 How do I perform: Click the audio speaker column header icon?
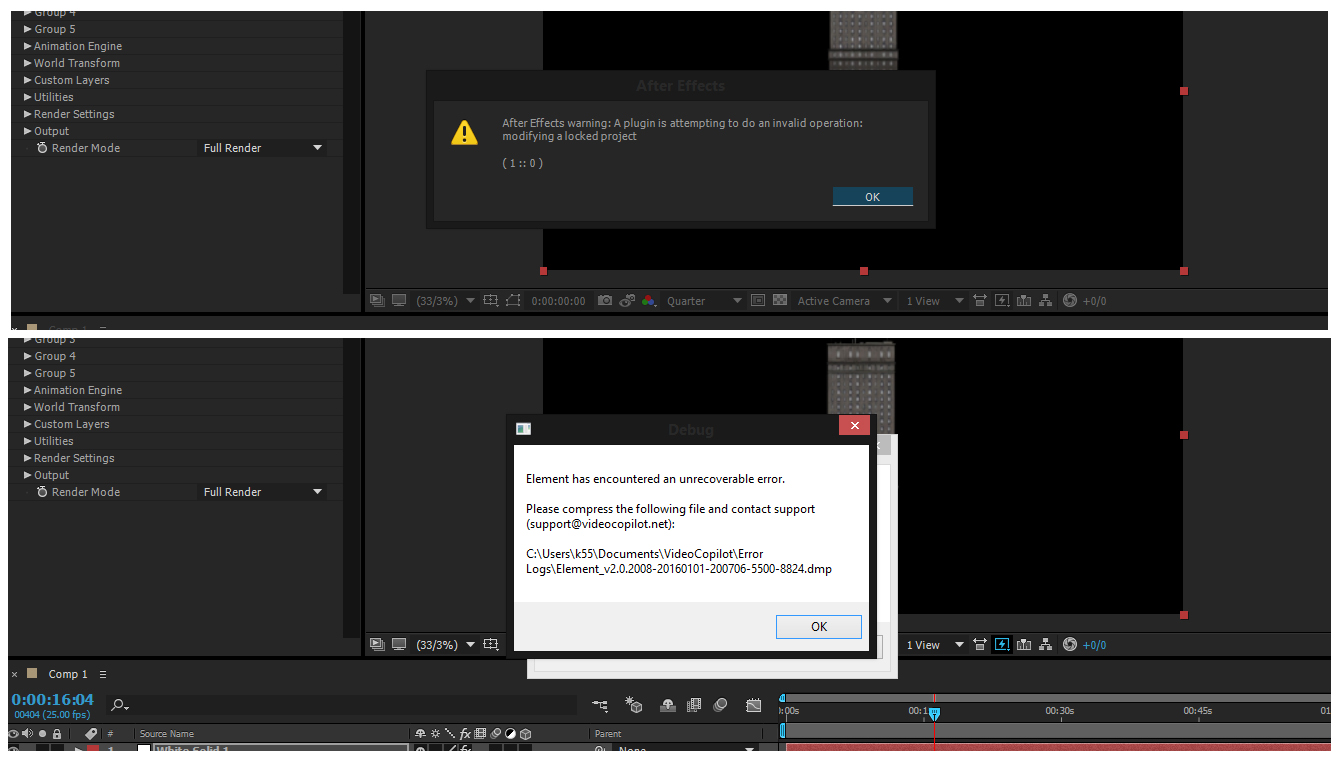pyautogui.click(x=27, y=734)
